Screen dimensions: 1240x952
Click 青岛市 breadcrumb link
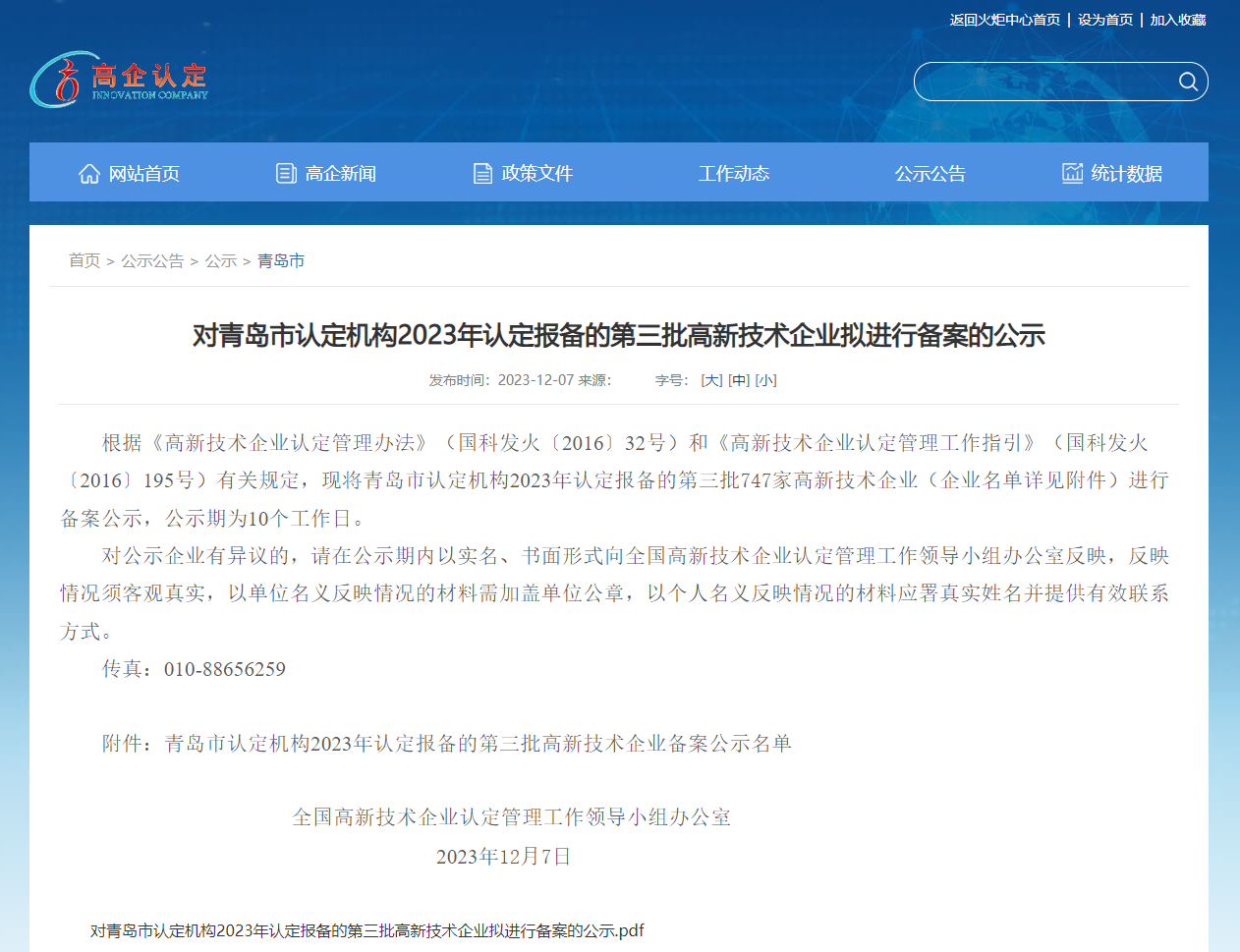tap(281, 260)
